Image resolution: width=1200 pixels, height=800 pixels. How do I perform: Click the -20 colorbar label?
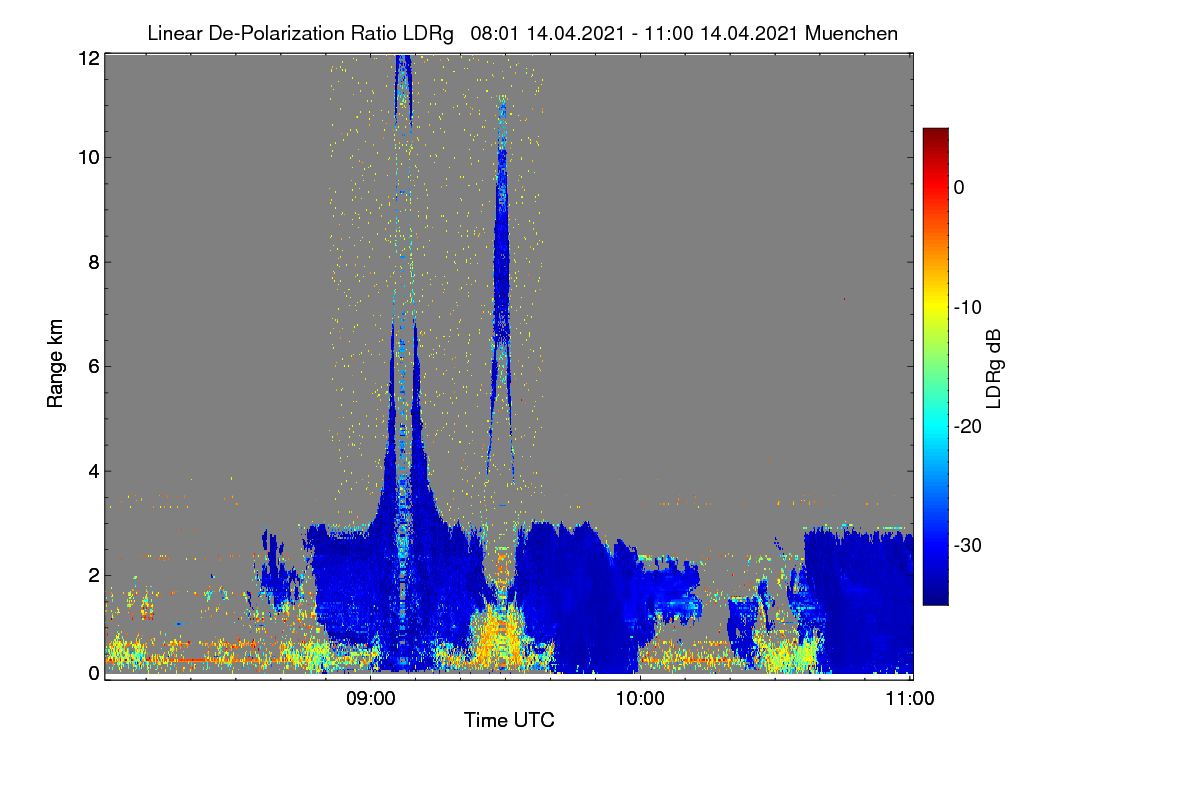967,426
